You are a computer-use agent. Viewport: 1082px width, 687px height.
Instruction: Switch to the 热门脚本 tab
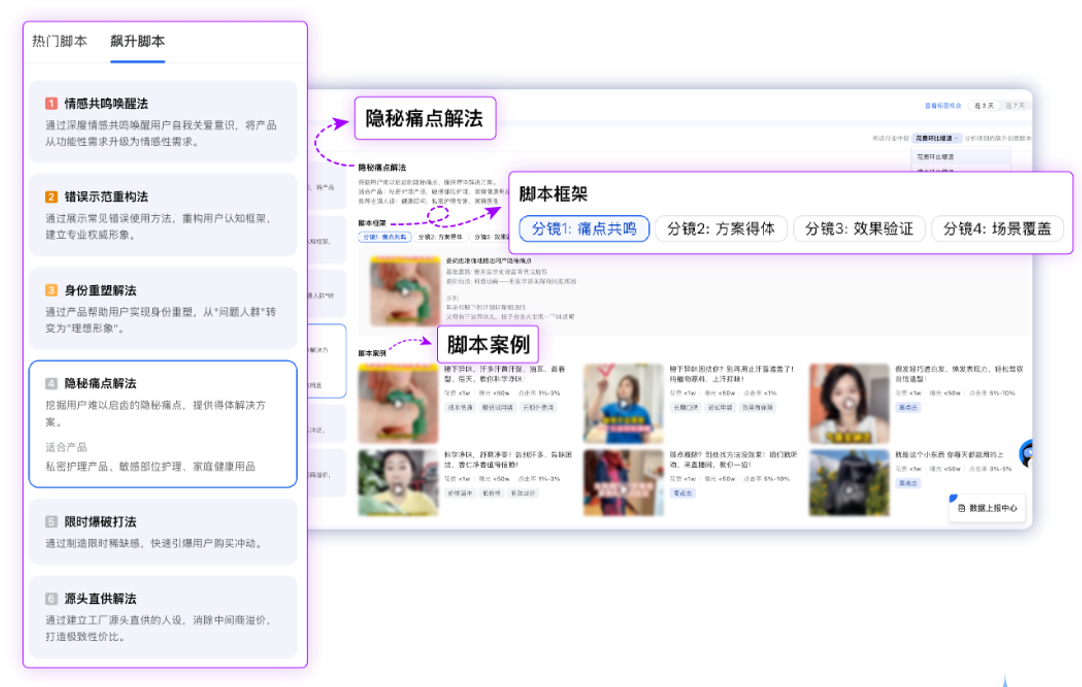59,42
